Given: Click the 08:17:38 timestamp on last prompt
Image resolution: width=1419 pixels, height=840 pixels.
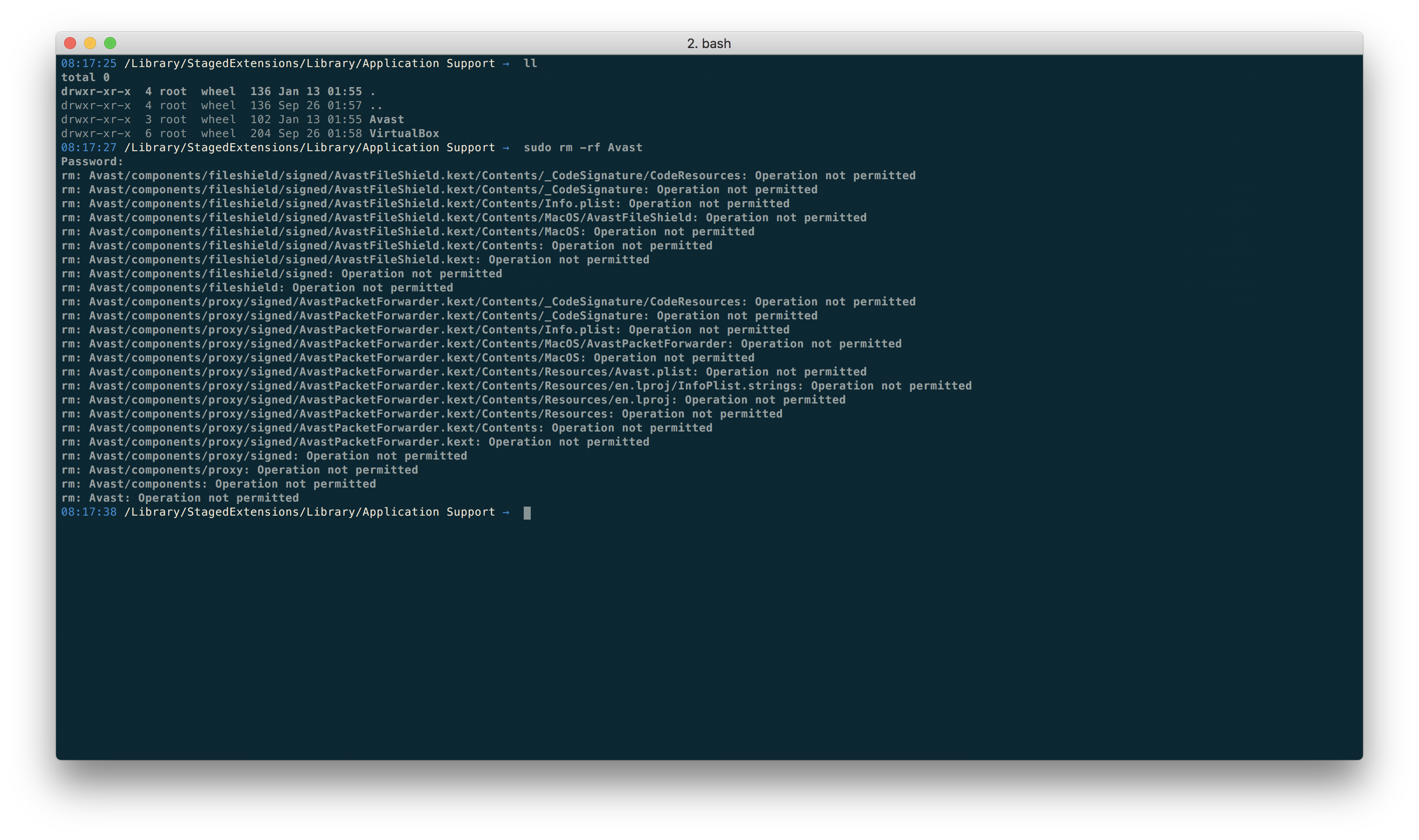Looking at the screenshot, I should tap(89, 512).
